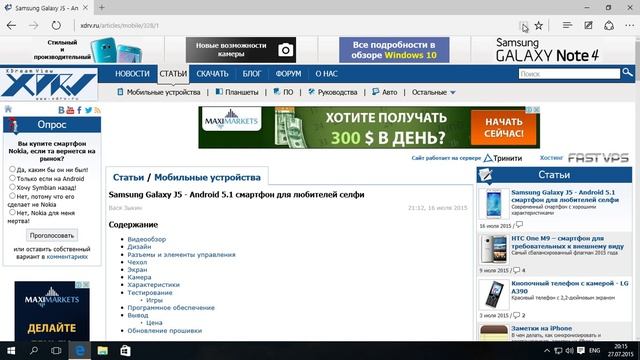Open the site's RSS feed icon

coord(97,110)
